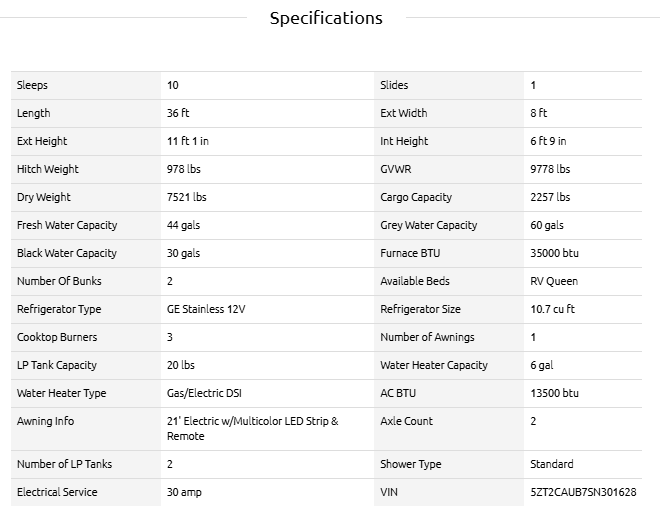Click the Awning Info description text

(x=252, y=428)
